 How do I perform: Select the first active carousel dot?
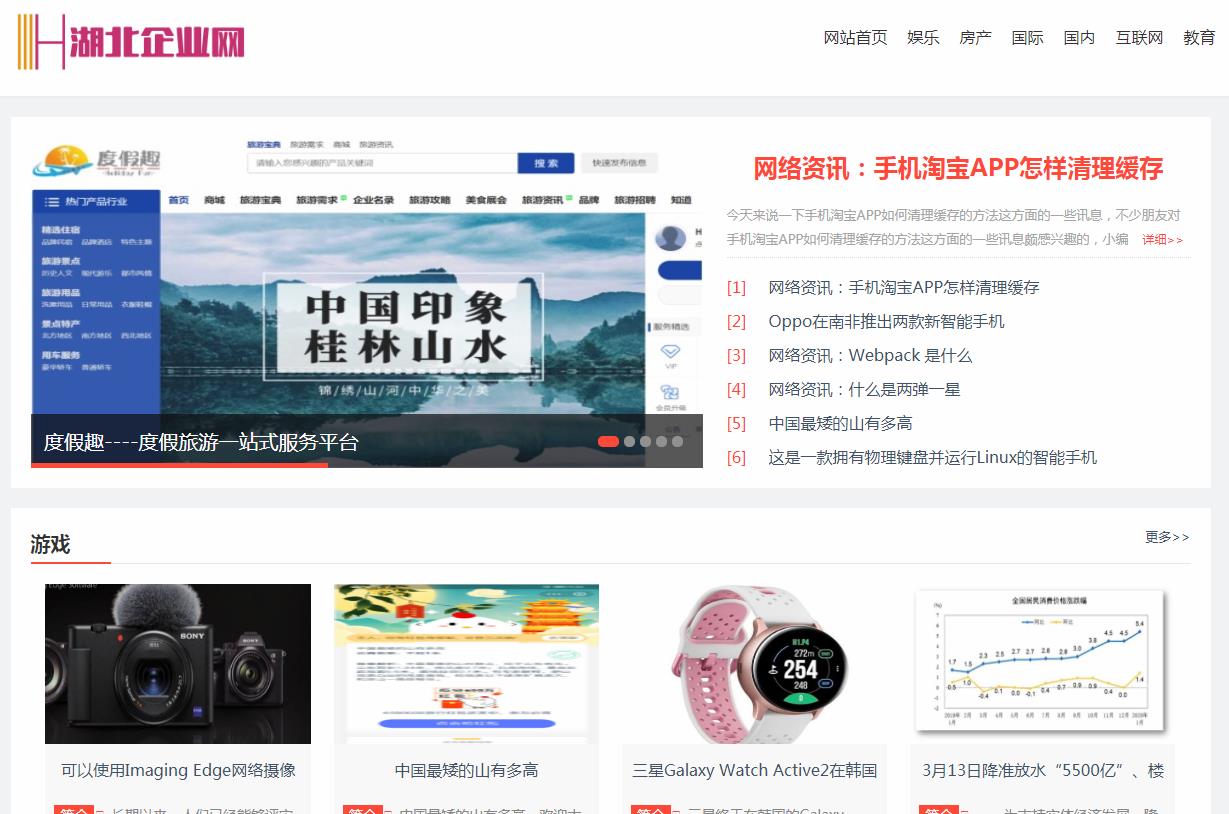[608, 441]
